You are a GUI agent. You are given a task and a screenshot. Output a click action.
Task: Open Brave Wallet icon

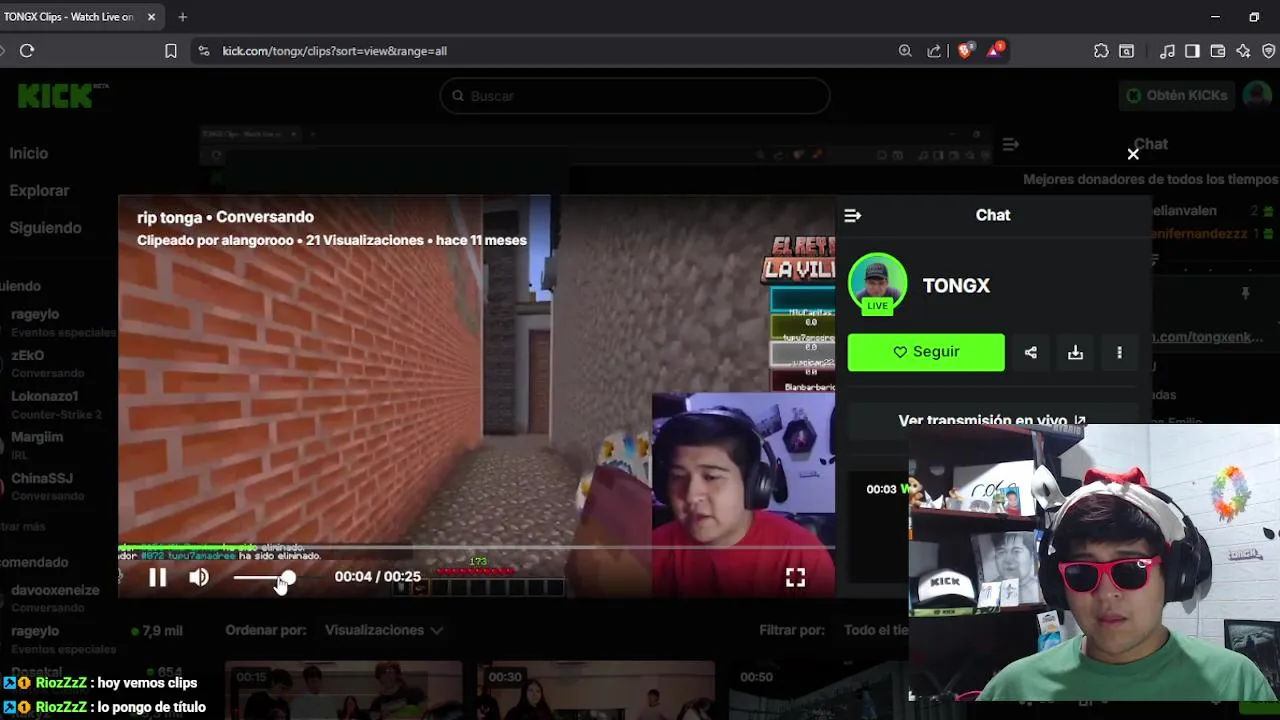pos(1218,51)
